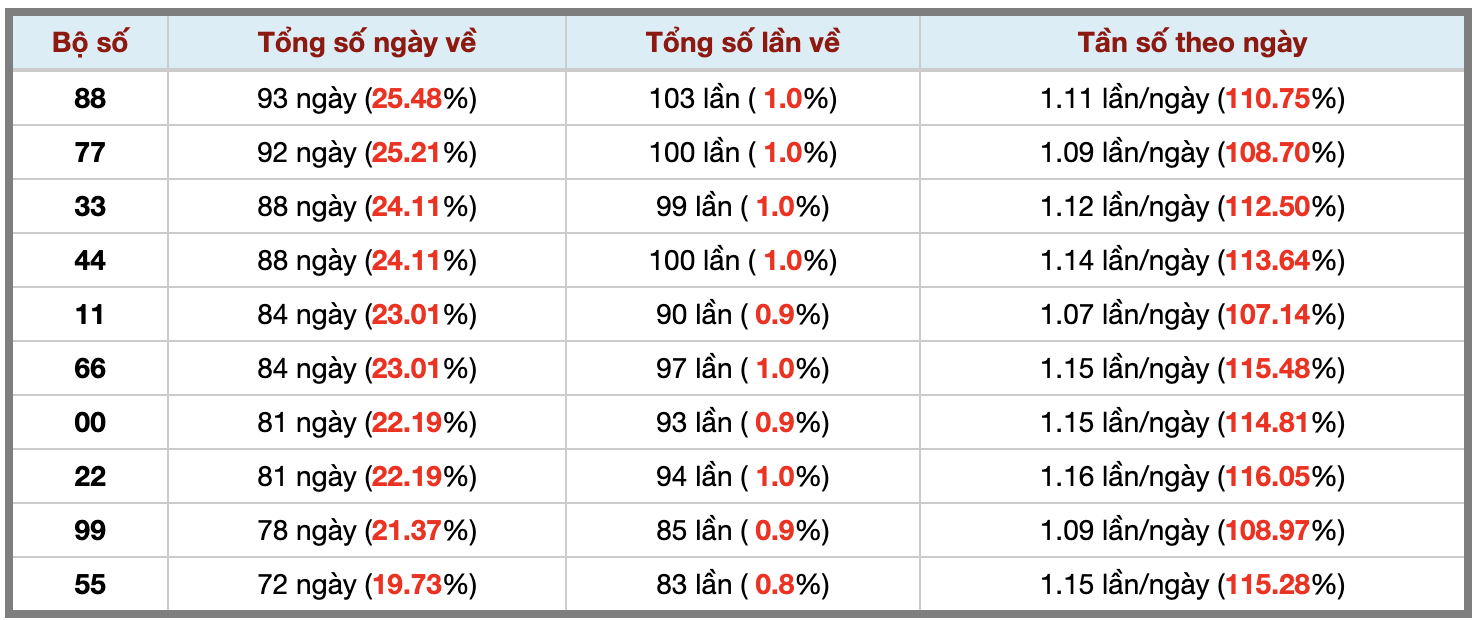
Task: Click the 'Tổng số lần về' column header
Action: [x=743, y=43]
